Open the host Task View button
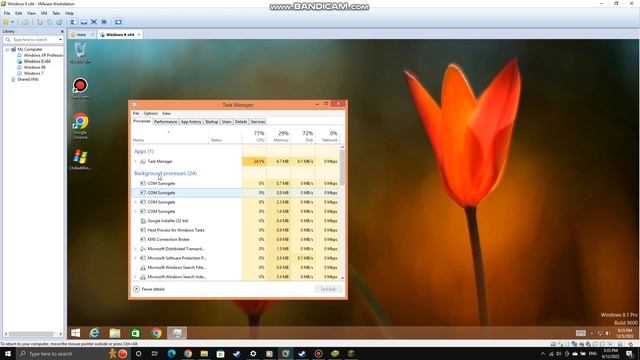The height and width of the screenshot is (360, 640). [155, 354]
